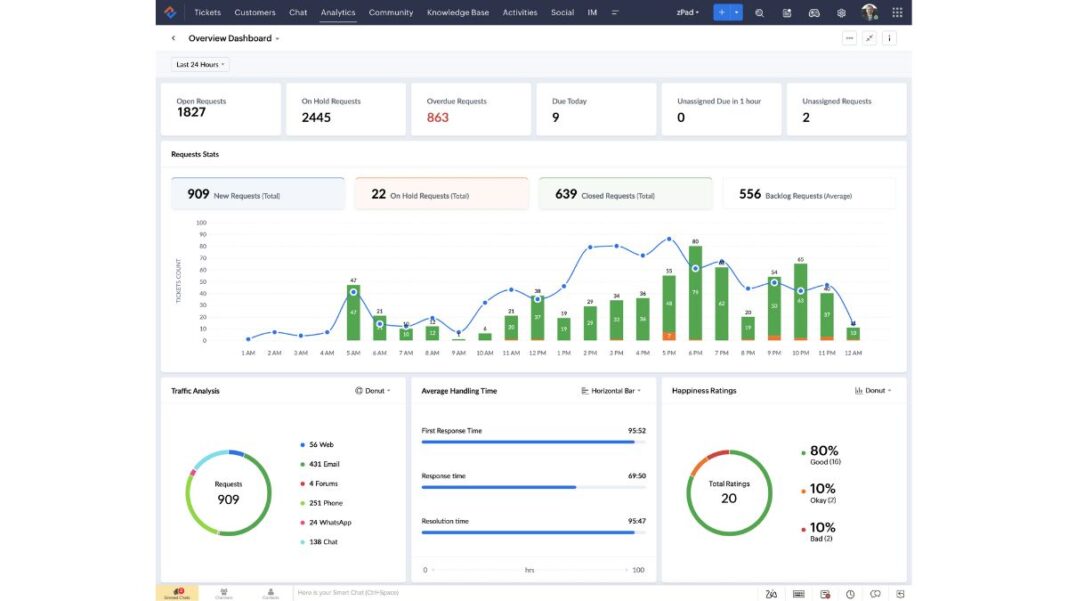The image size is (1068, 601).
Task: Switch to the Tickets tab
Action: (207, 13)
